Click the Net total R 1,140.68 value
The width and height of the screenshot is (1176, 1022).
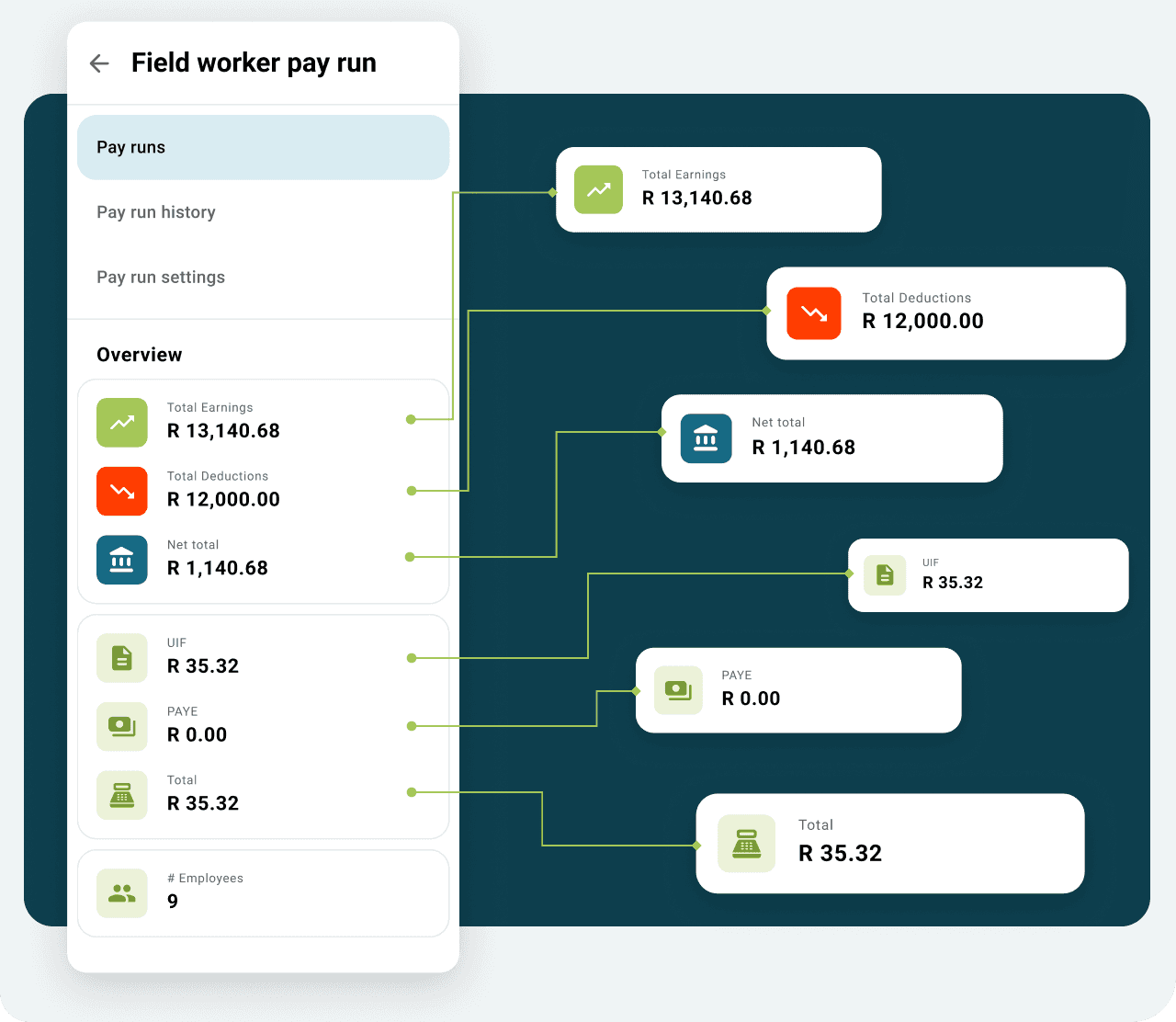218,567
